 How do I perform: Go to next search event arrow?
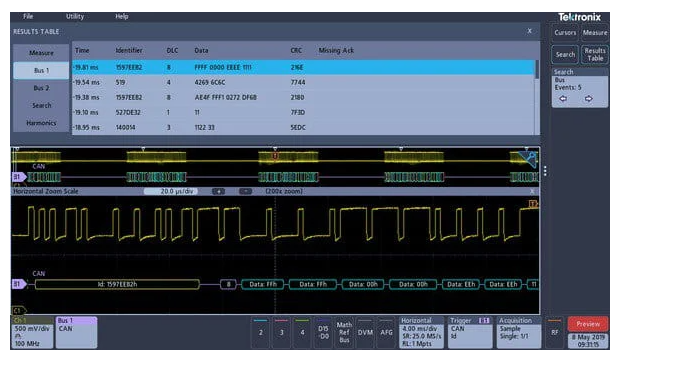[588, 99]
